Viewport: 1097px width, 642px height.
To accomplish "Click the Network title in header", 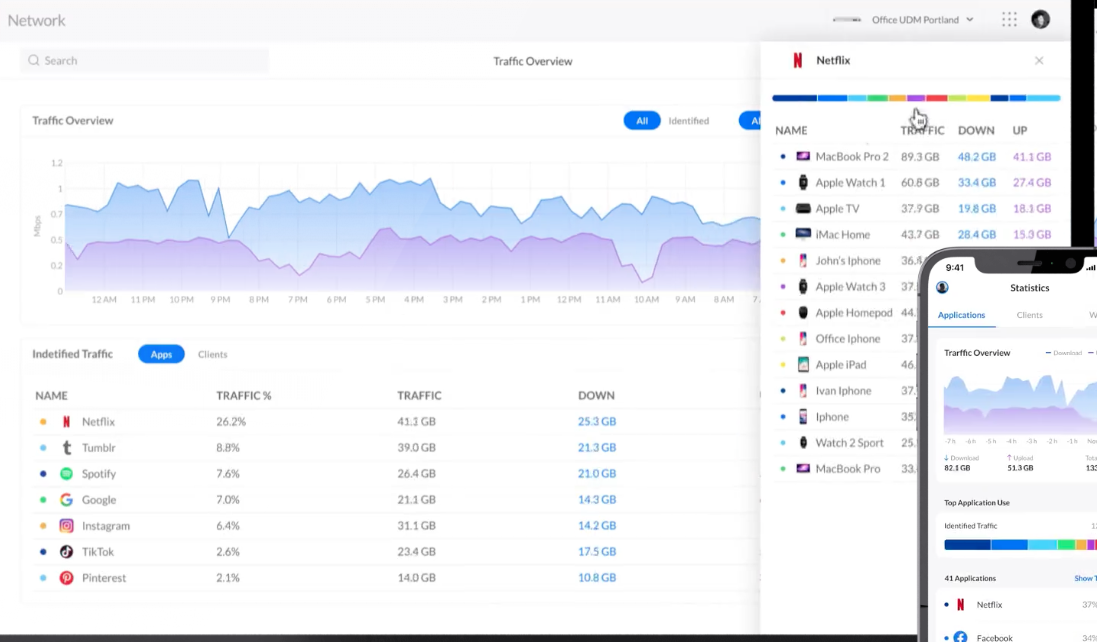I will click(x=36, y=20).
